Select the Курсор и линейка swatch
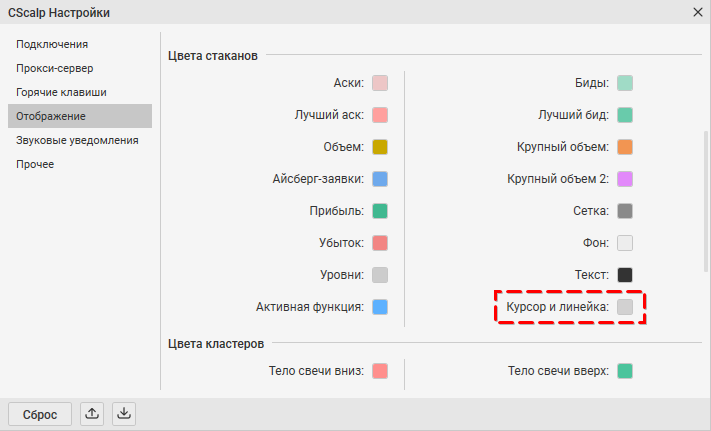 (625, 307)
